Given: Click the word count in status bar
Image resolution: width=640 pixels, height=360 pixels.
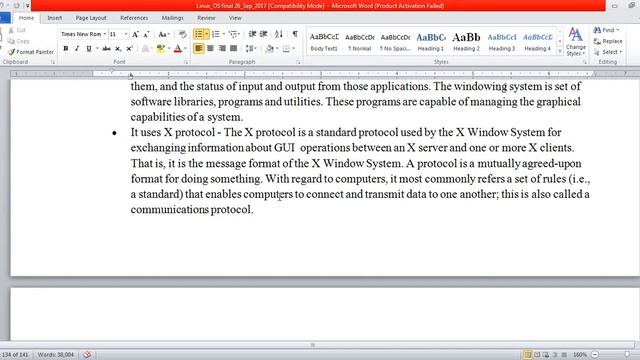Looking at the screenshot, I should click(x=56, y=355).
